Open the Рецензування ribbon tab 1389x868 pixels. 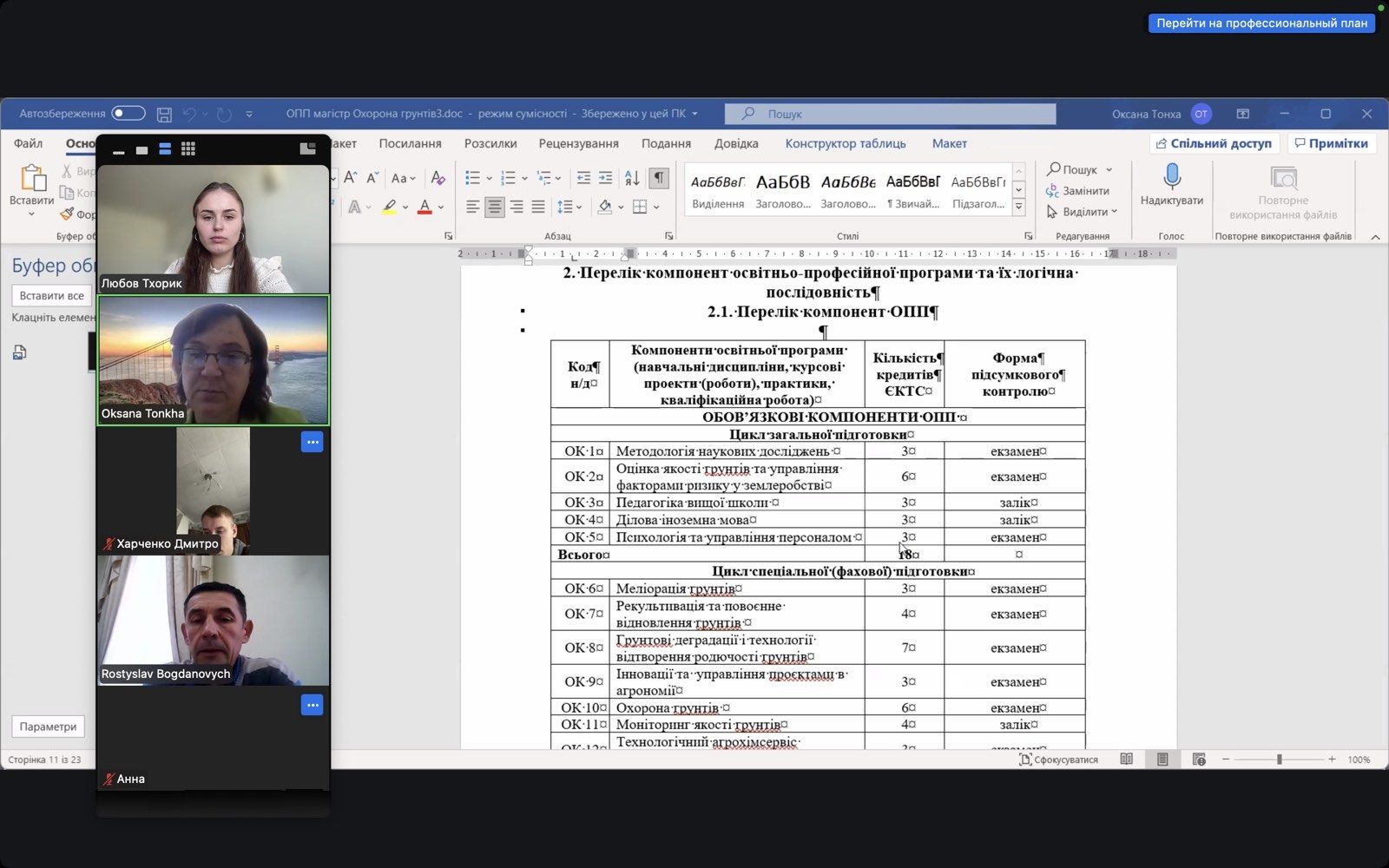[x=578, y=143]
